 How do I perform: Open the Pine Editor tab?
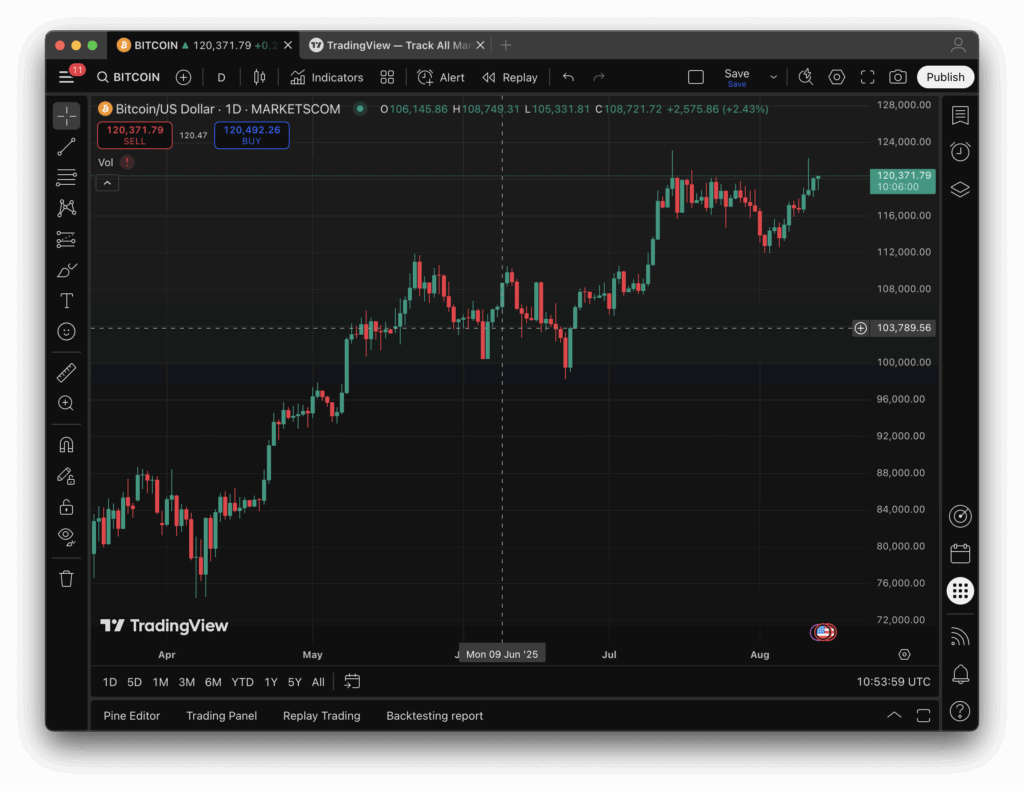(131, 716)
